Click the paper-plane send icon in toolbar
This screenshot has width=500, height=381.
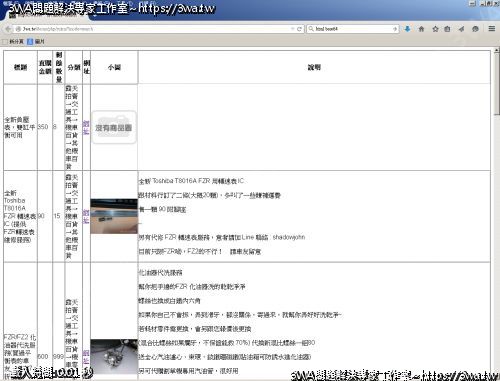click(x=461, y=29)
